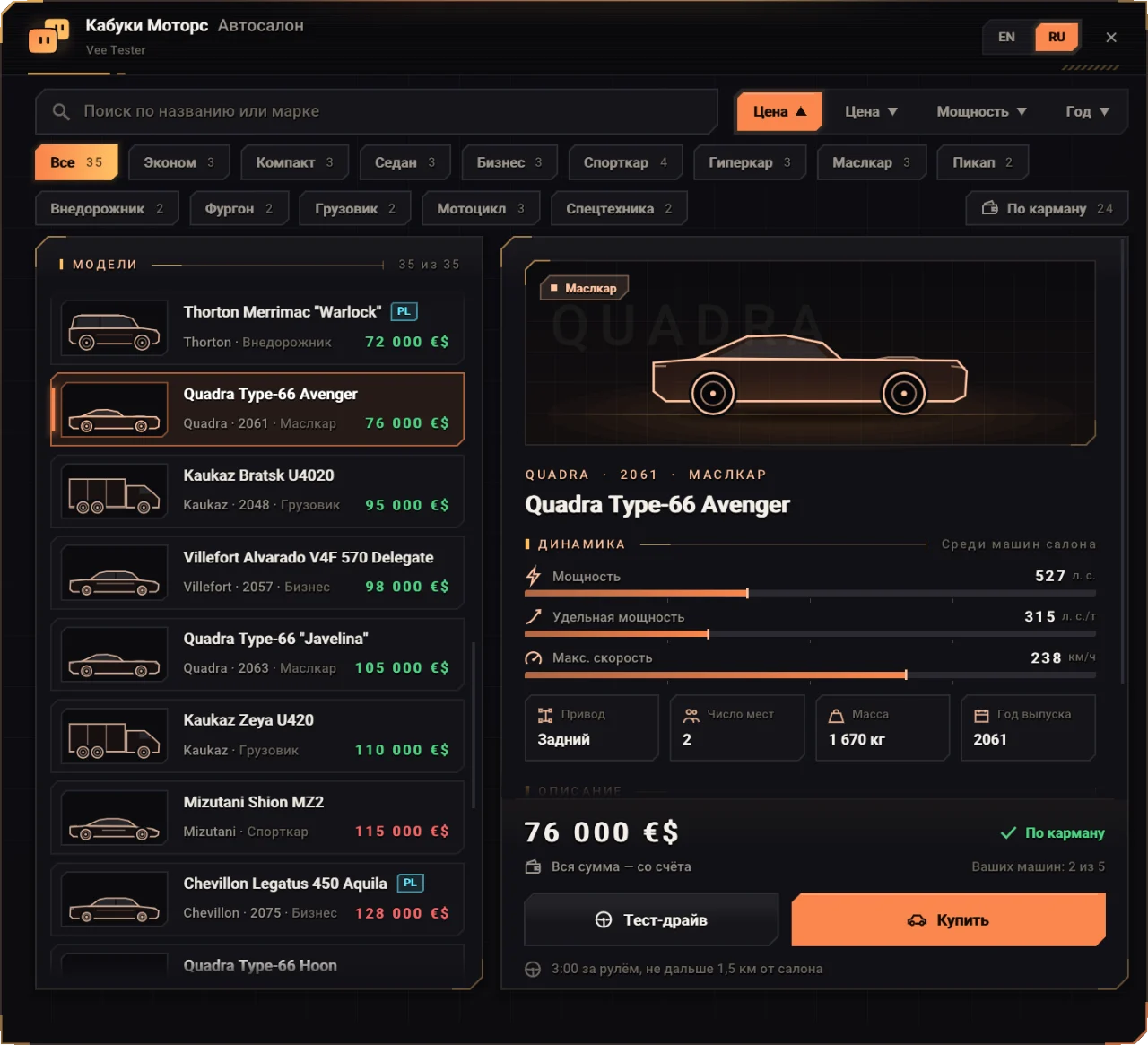Click the speedometer icon beside Макс. скорость

coord(534,657)
